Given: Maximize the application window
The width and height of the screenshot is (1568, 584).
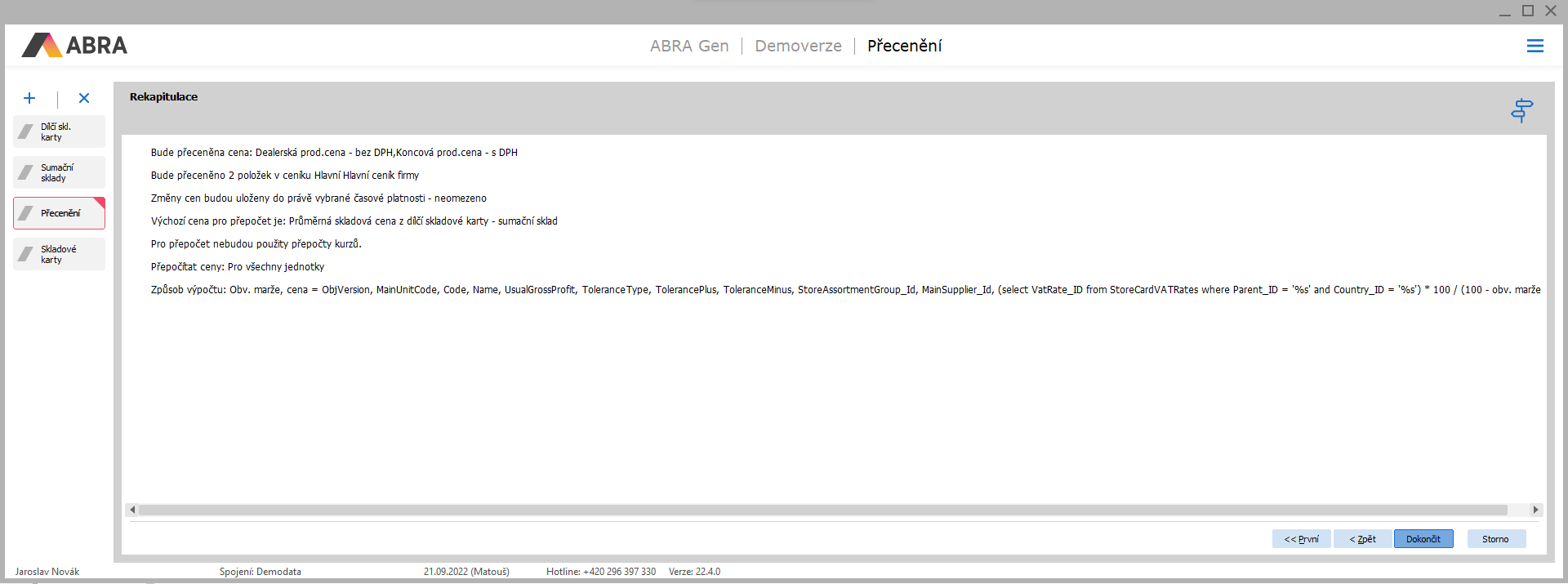Looking at the screenshot, I should tap(1527, 11).
